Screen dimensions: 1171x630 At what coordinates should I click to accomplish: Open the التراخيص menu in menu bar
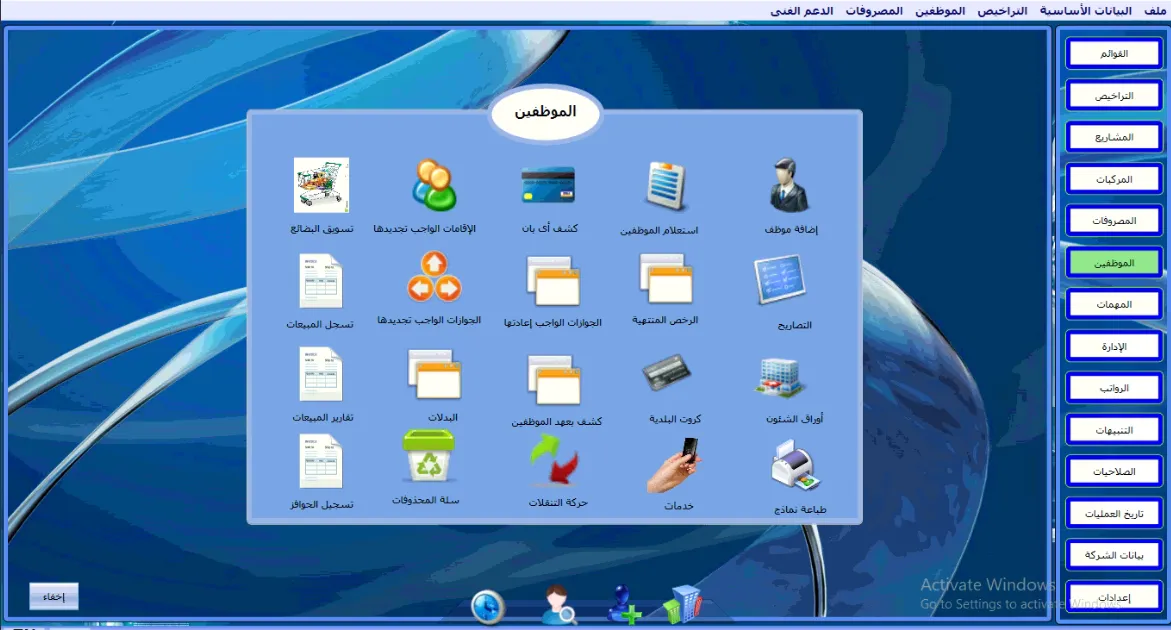coord(1002,10)
